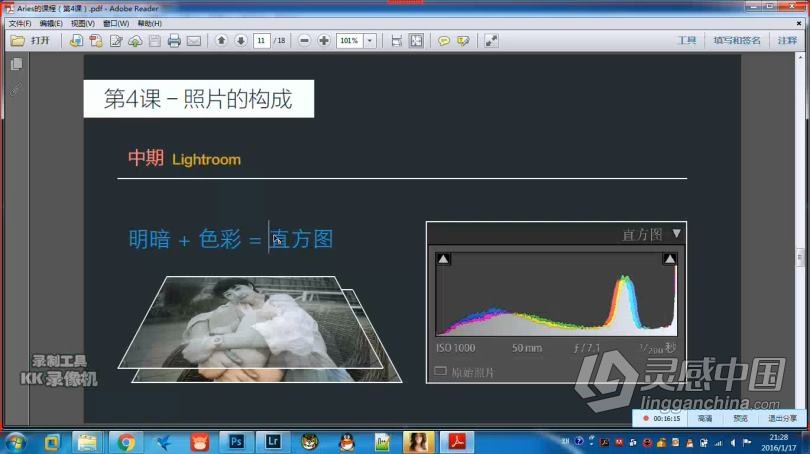Click the layered portrait photo in slide
810x454 pixels.
[260, 329]
